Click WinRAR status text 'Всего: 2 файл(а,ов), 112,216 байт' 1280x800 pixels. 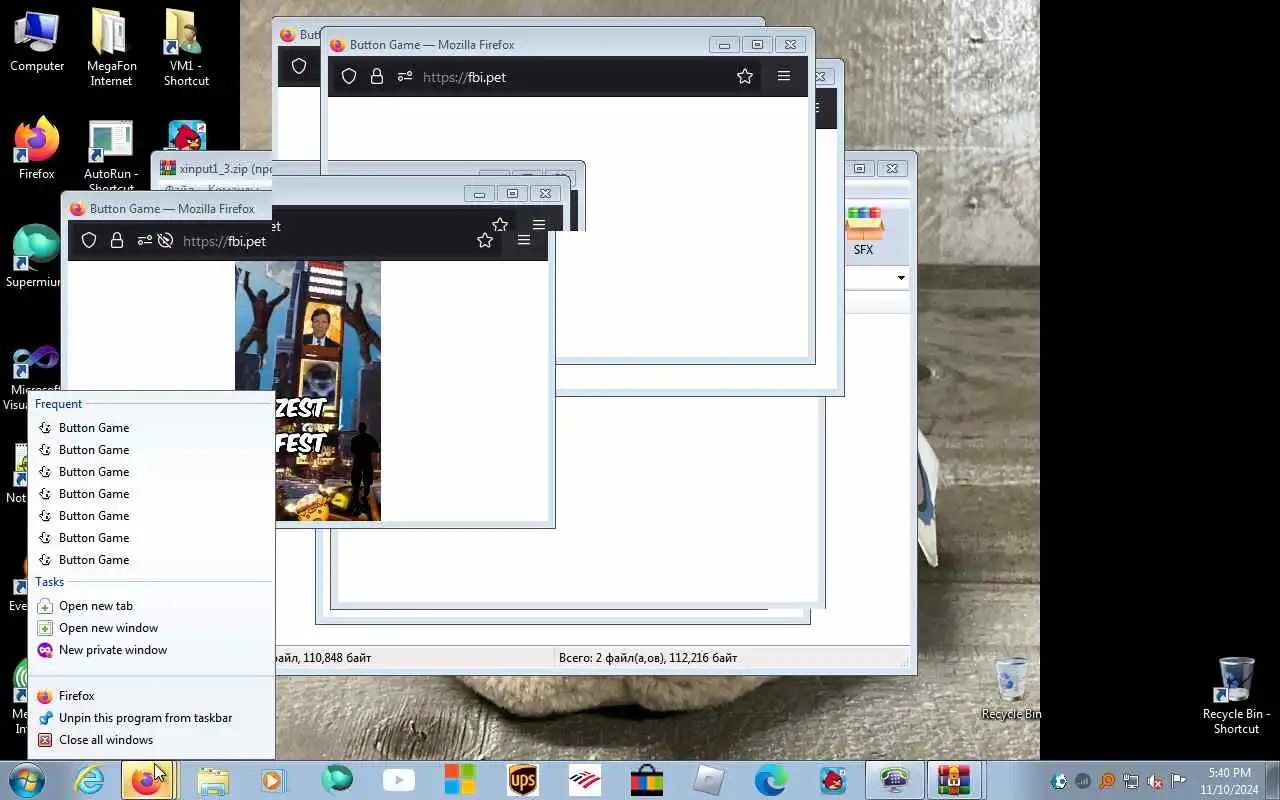648,658
